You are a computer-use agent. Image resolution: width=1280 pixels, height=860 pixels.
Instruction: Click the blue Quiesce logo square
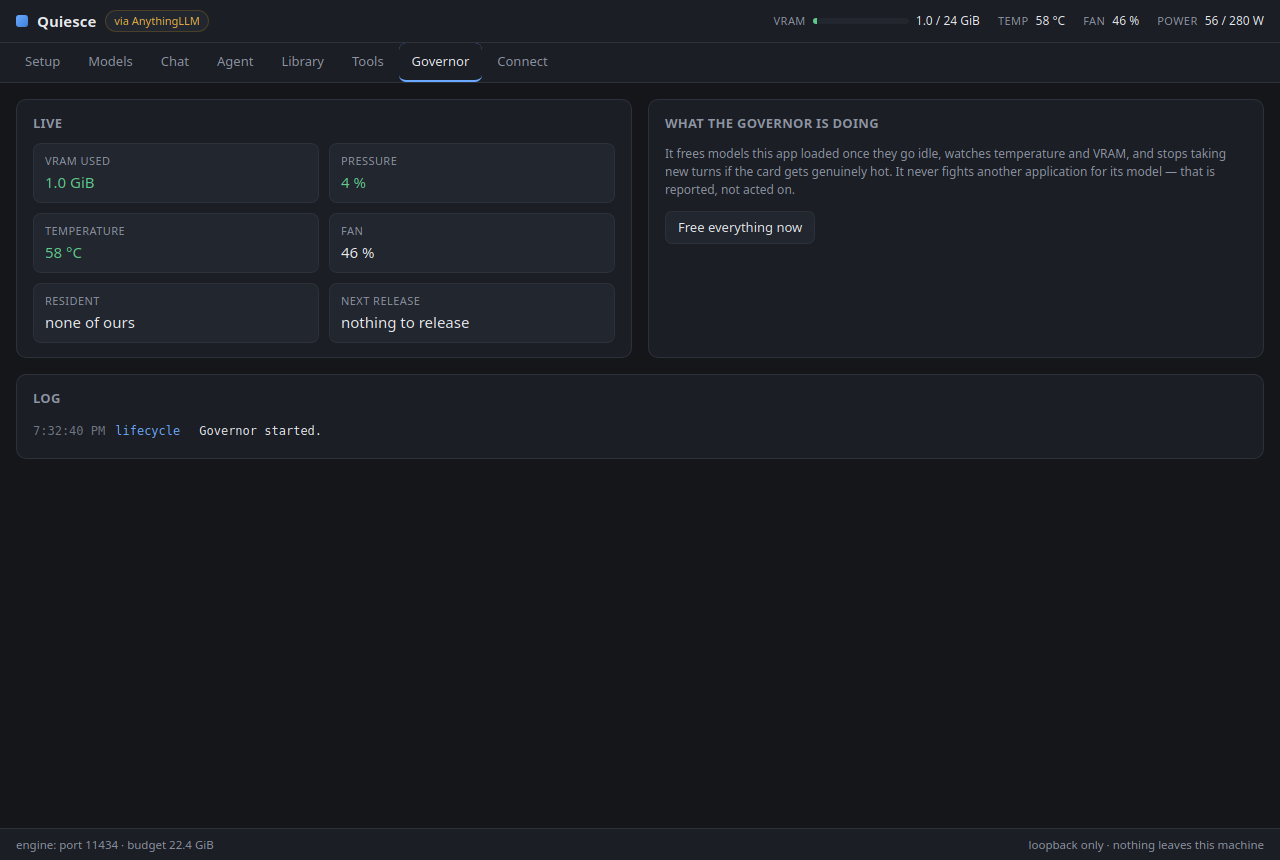point(22,21)
